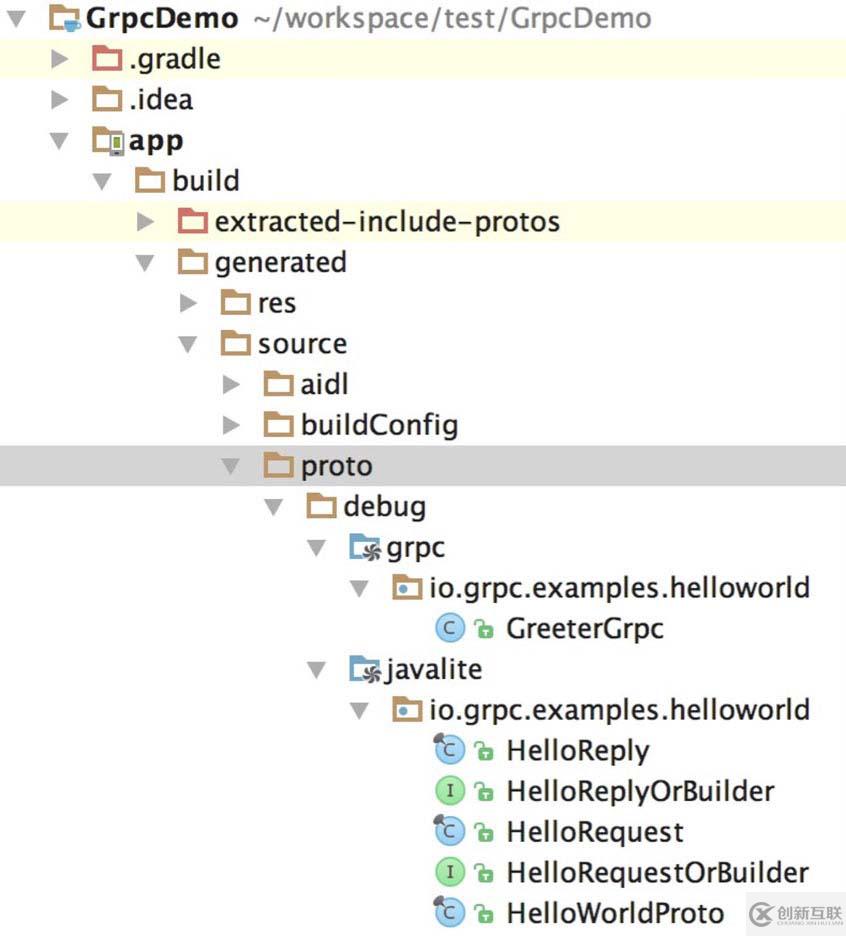
Task: Click the GreeterGrpc class icon
Action: tap(450, 629)
